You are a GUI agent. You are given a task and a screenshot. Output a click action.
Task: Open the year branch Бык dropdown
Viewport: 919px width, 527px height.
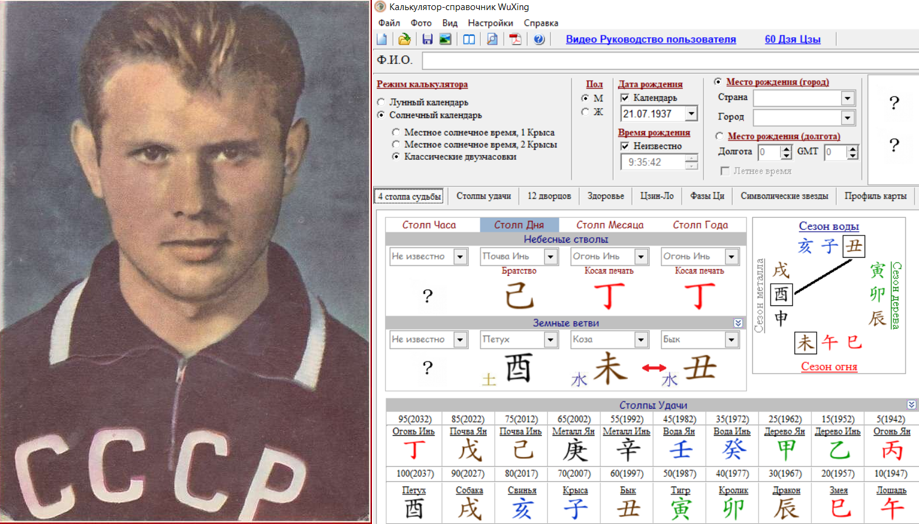tap(731, 339)
